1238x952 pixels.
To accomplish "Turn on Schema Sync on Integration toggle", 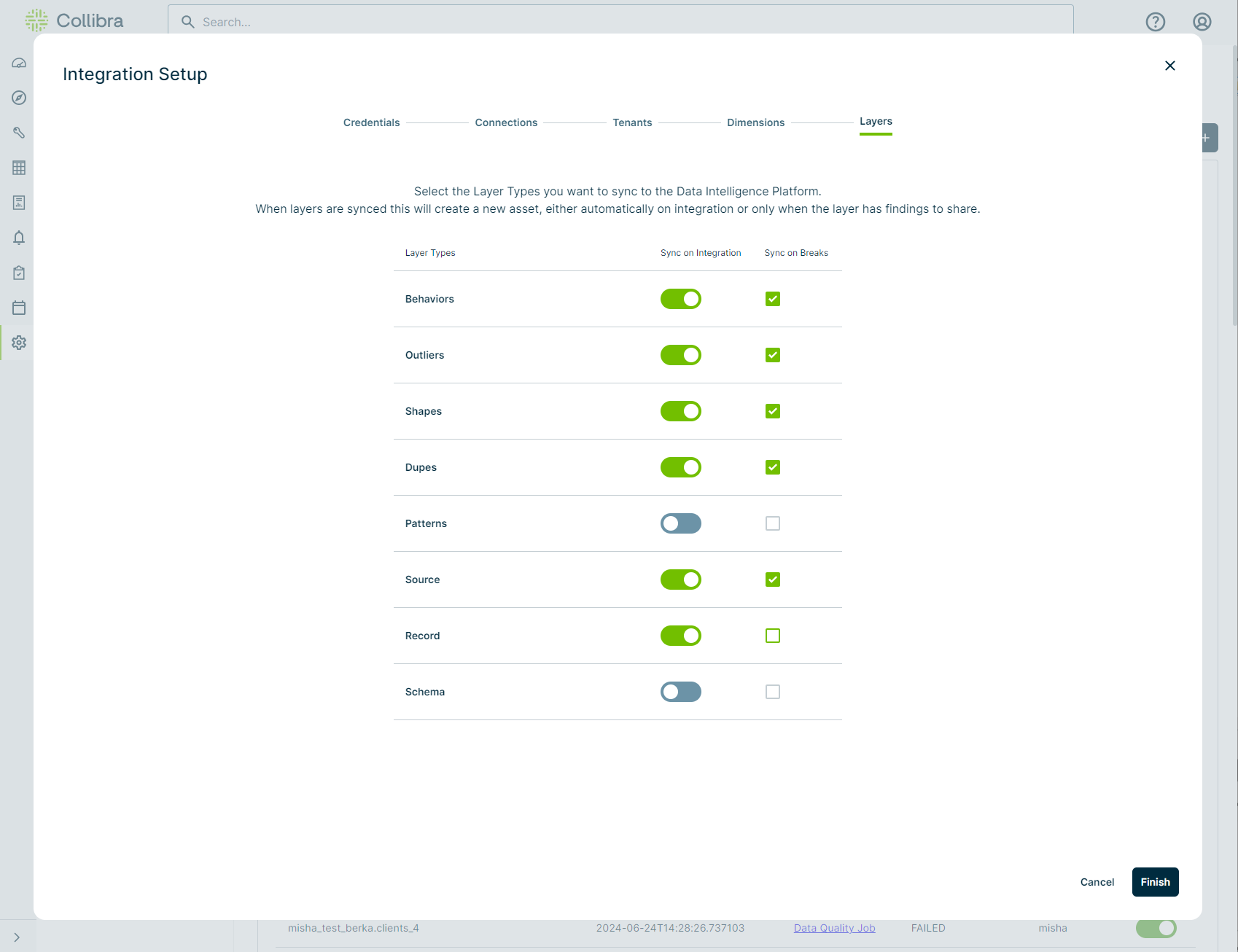I will (680, 692).
